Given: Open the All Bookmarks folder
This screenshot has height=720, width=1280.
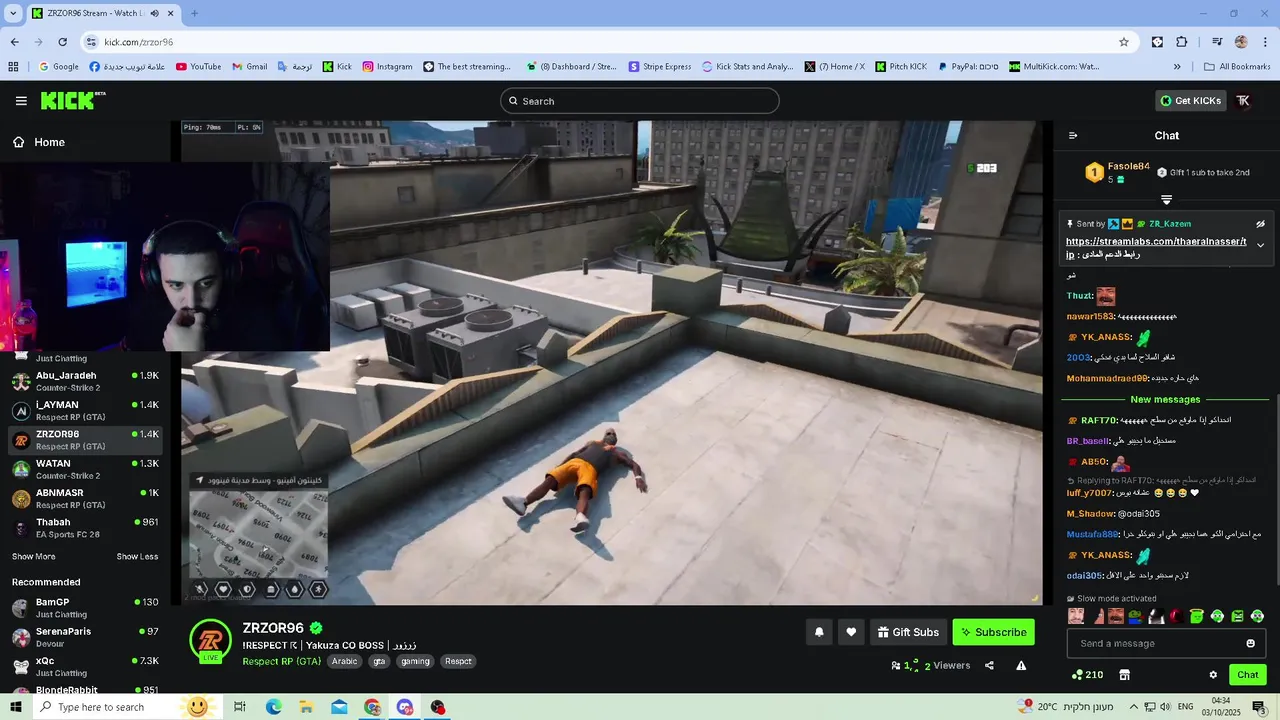Looking at the screenshot, I should 1237,67.
